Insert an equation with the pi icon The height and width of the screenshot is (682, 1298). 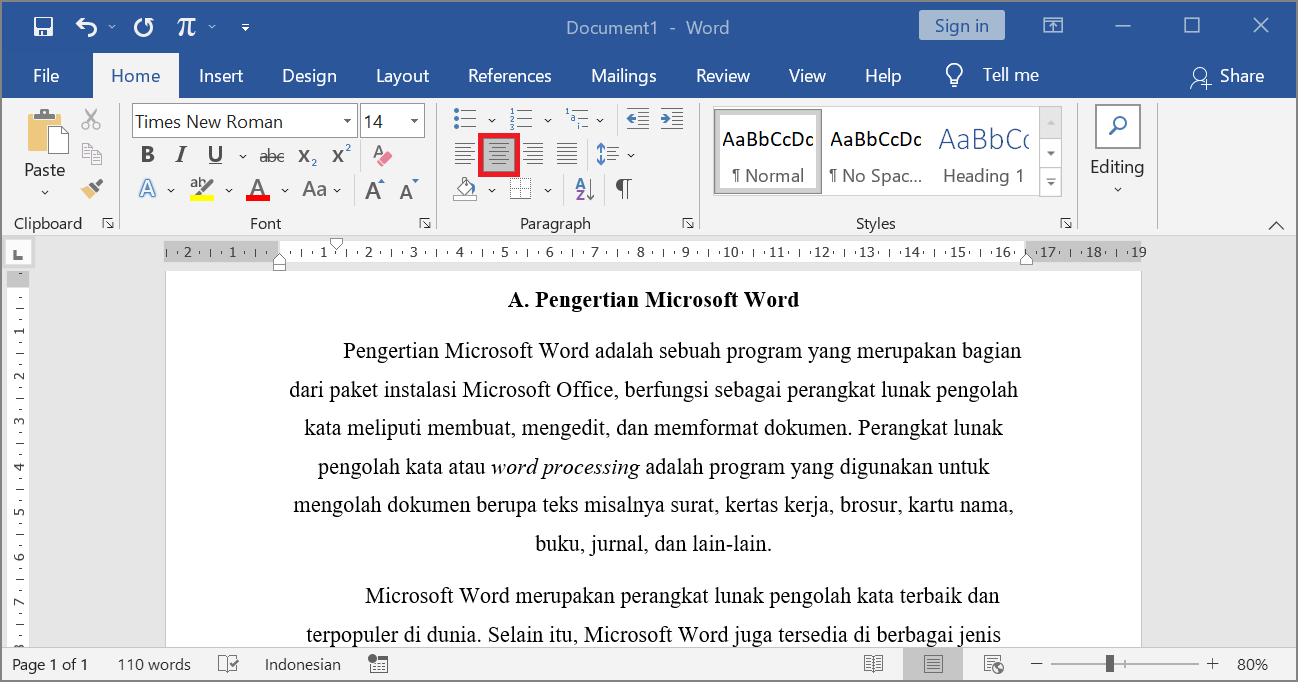point(186,27)
